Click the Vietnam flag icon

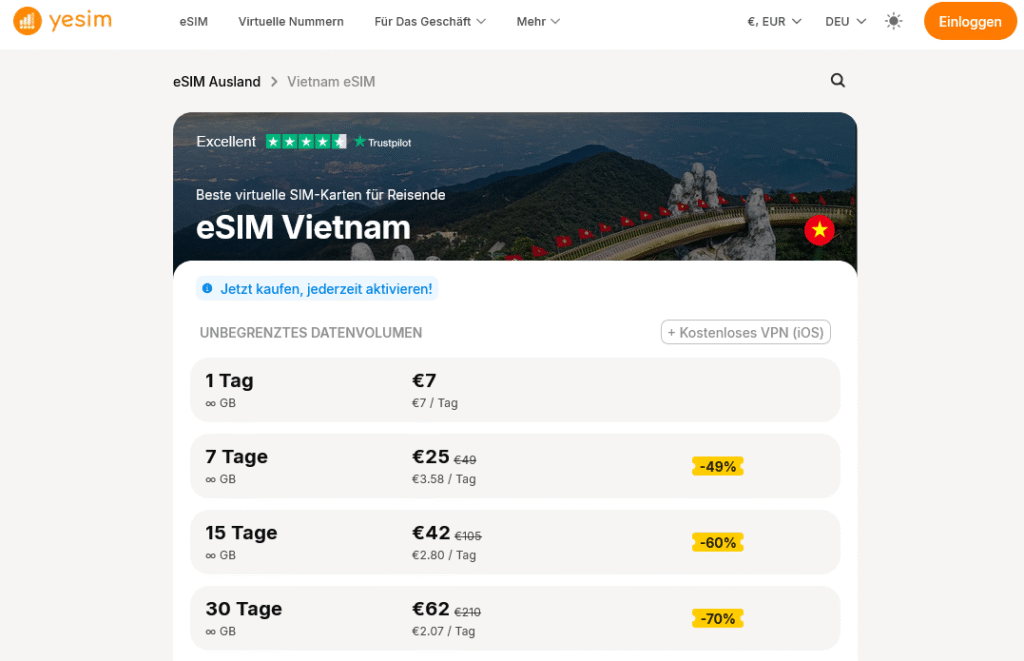click(819, 230)
